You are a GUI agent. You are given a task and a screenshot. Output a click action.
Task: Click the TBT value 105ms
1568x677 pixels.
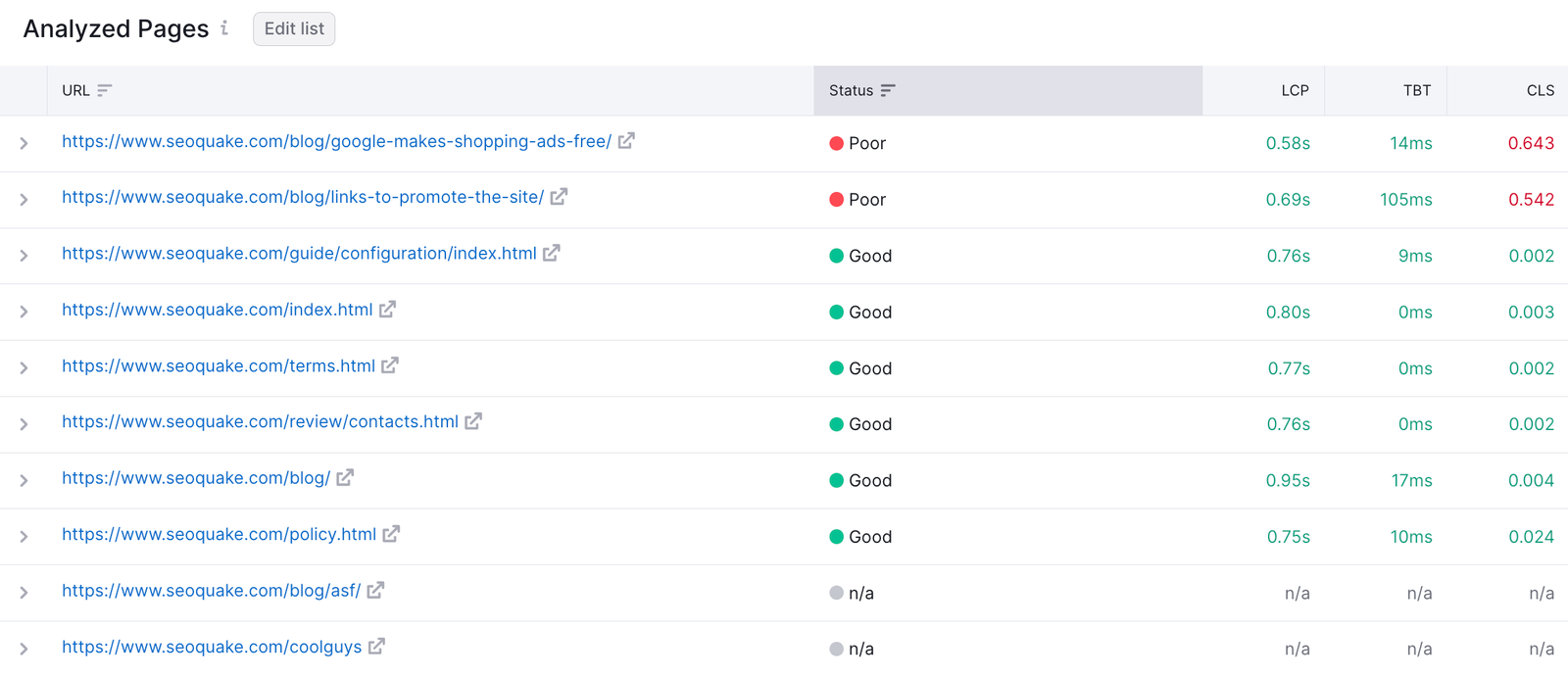[1406, 199]
